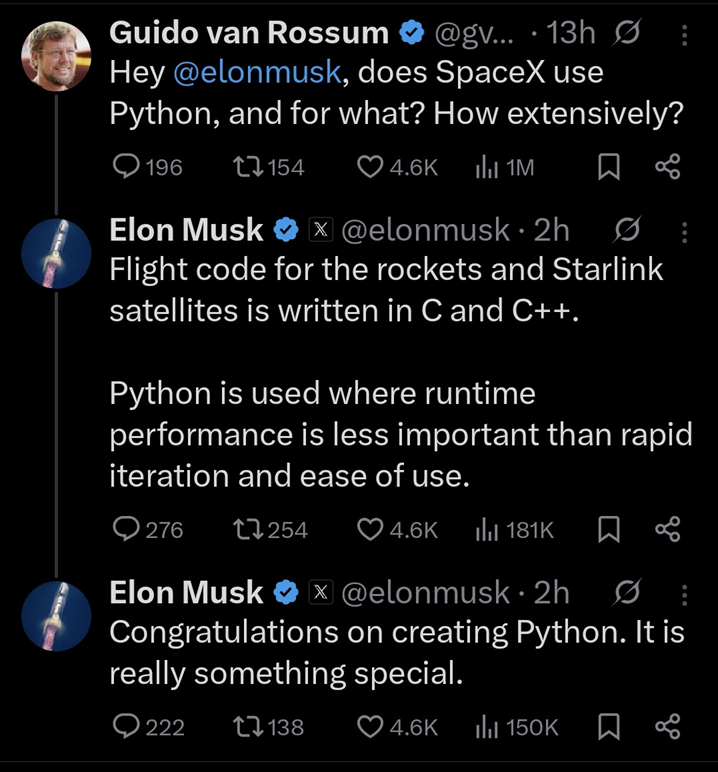Image resolution: width=718 pixels, height=772 pixels.
Task: Open more menu on Congratulations tweet
Action: coord(684,594)
